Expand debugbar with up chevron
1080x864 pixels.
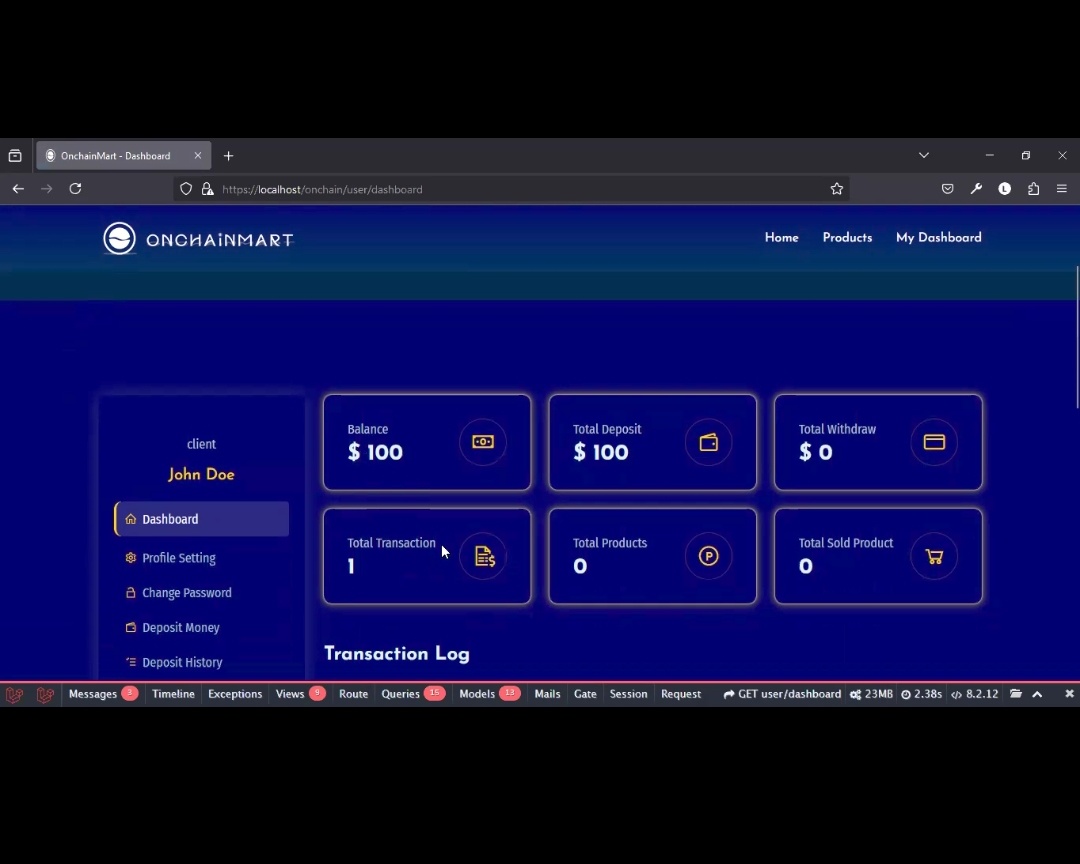1037,694
